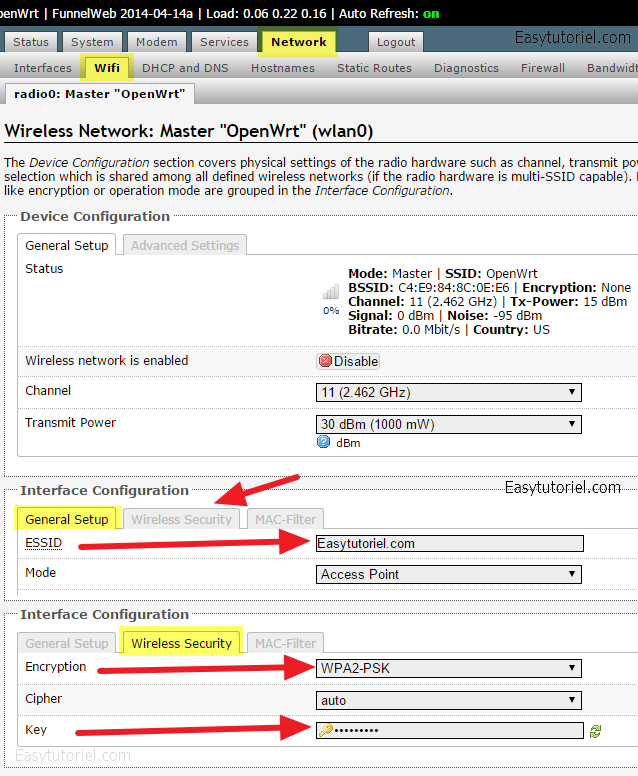Open the Mode dropdown set to Access Point
This screenshot has height=776, width=638.
point(448,574)
